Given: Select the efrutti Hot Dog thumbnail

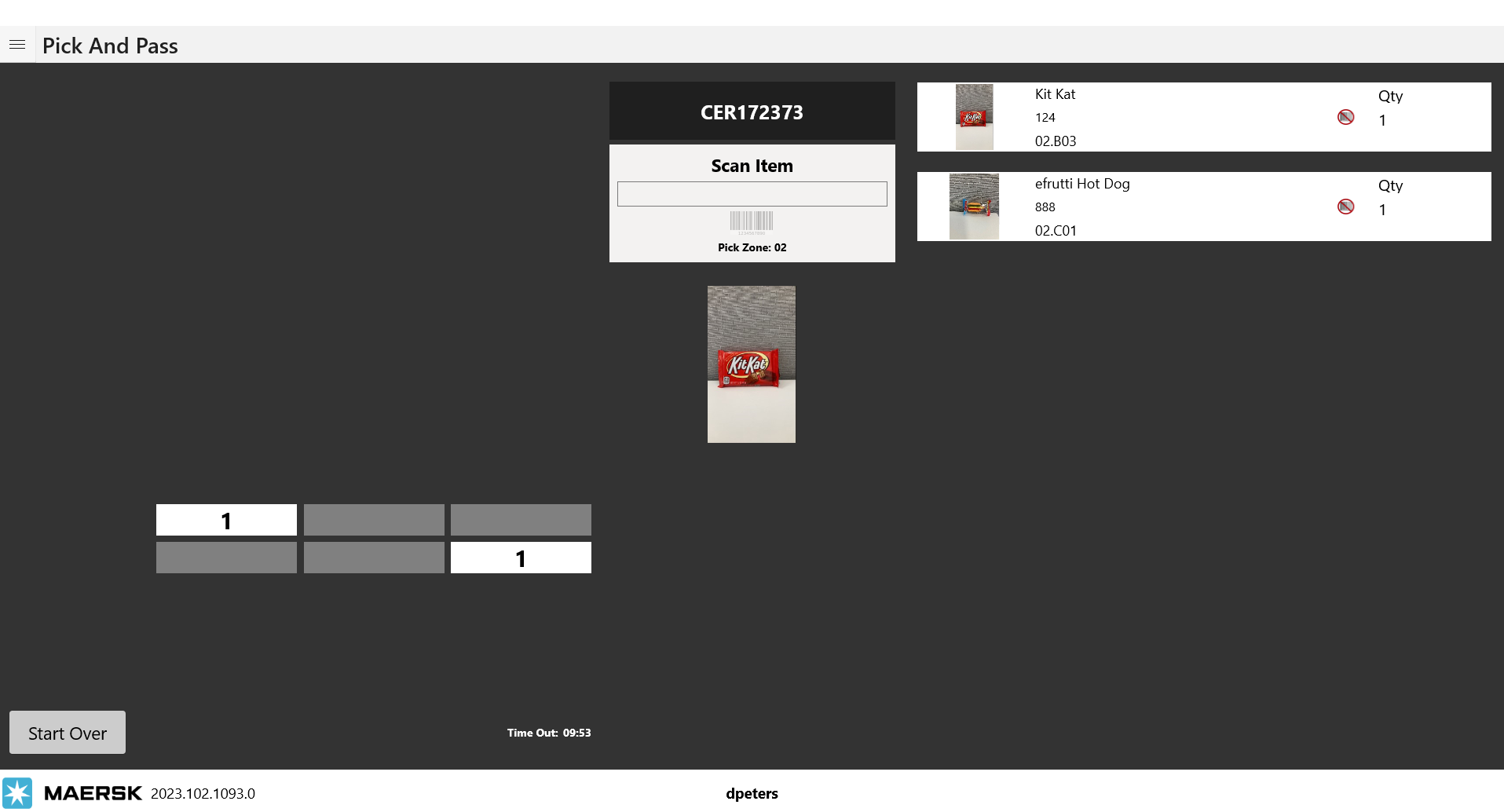Looking at the screenshot, I should click(974, 207).
